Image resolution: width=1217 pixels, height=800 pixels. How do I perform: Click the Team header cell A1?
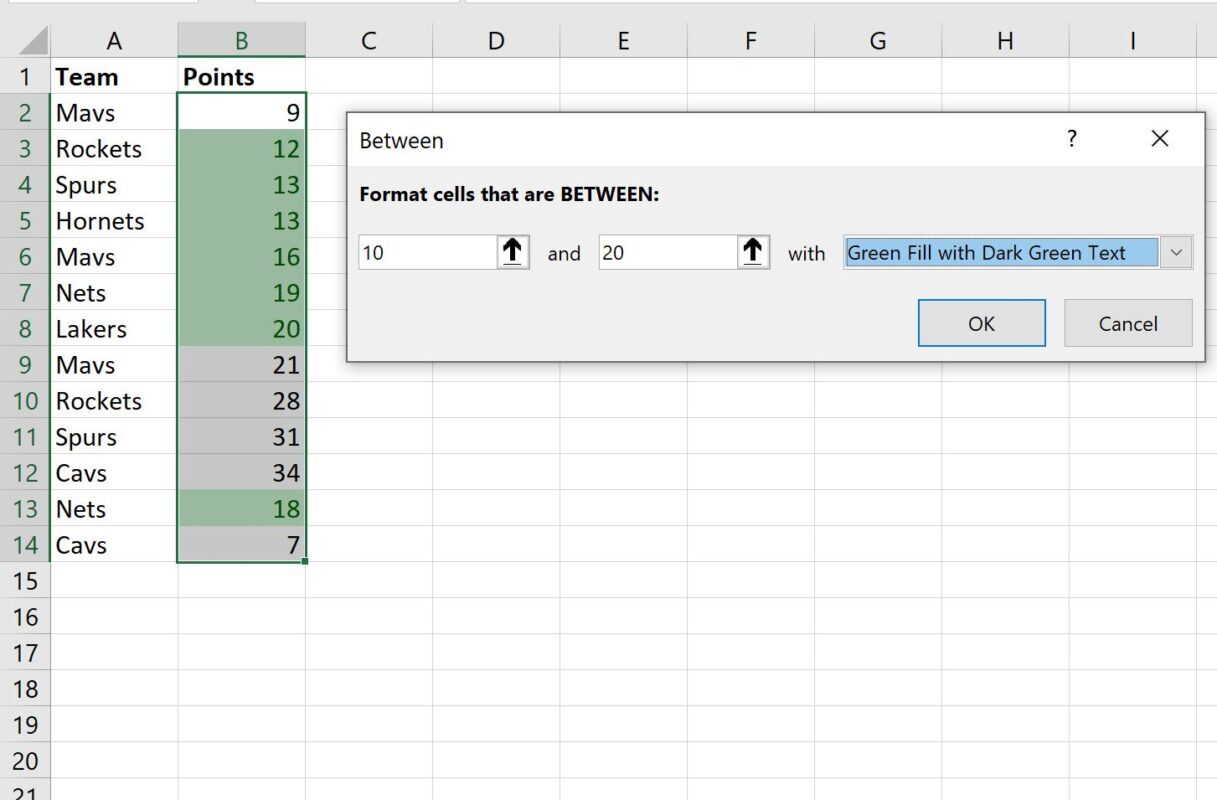pos(114,76)
